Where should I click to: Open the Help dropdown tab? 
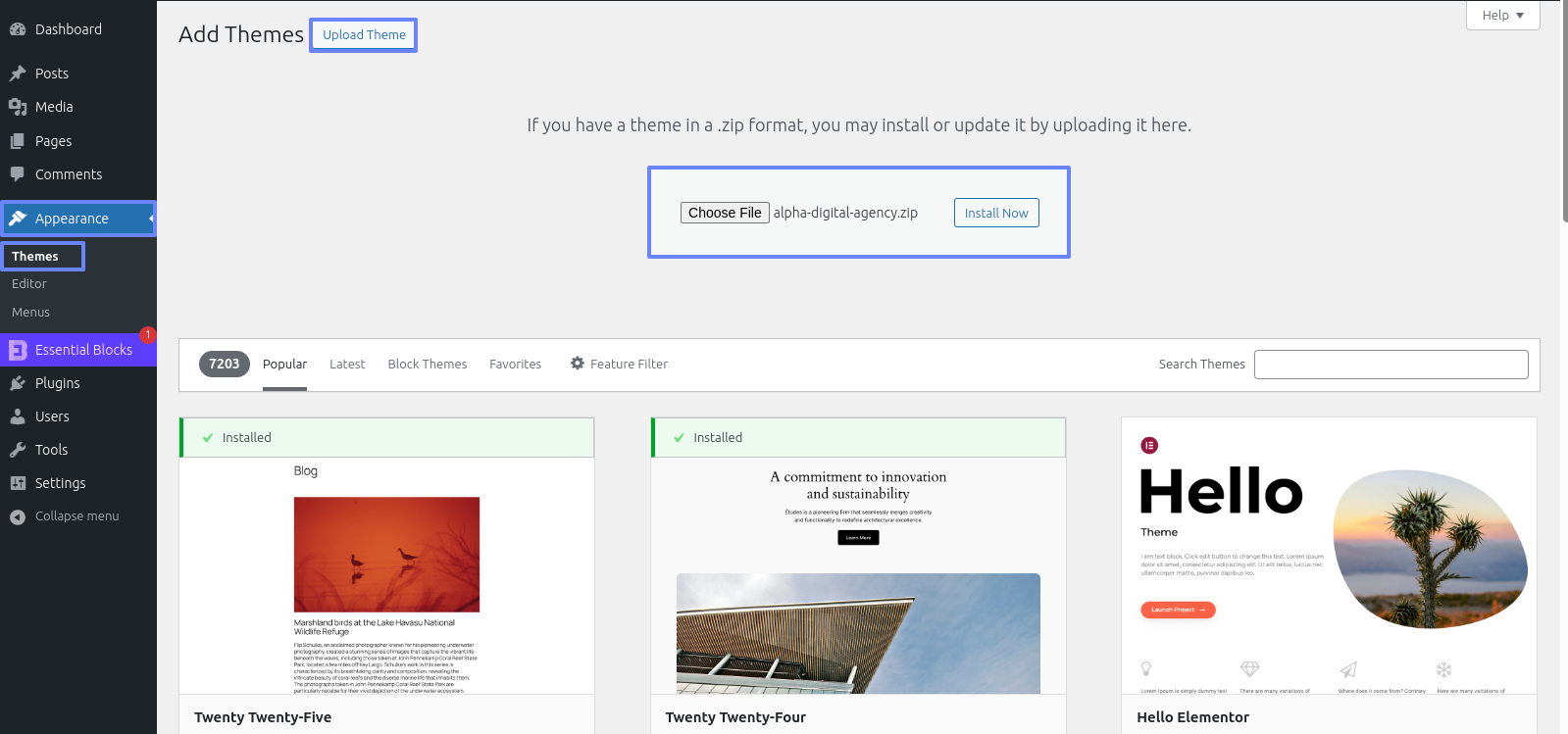[1502, 15]
